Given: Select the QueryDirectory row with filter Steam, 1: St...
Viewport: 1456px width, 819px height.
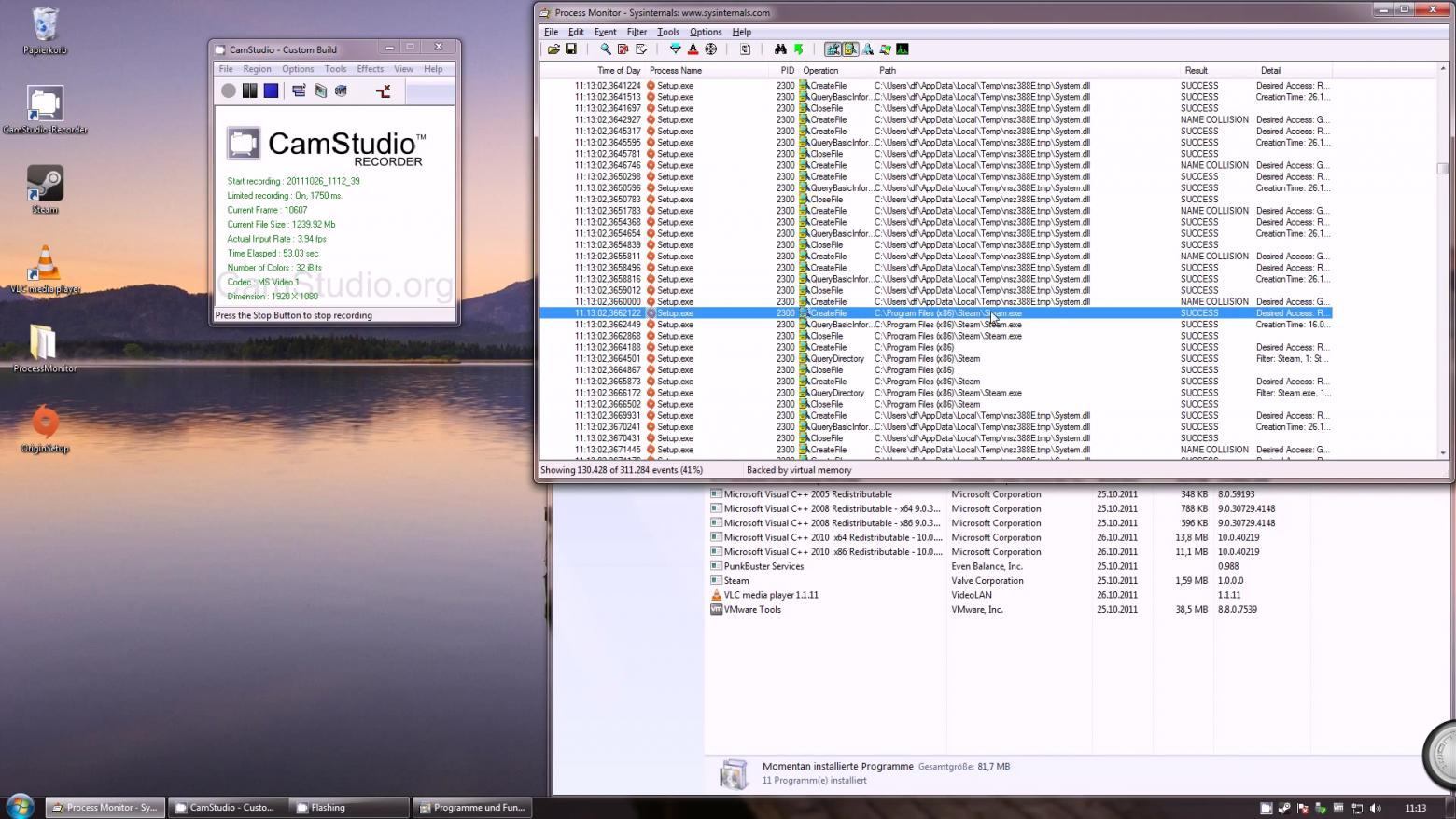Looking at the screenshot, I should click(935, 358).
